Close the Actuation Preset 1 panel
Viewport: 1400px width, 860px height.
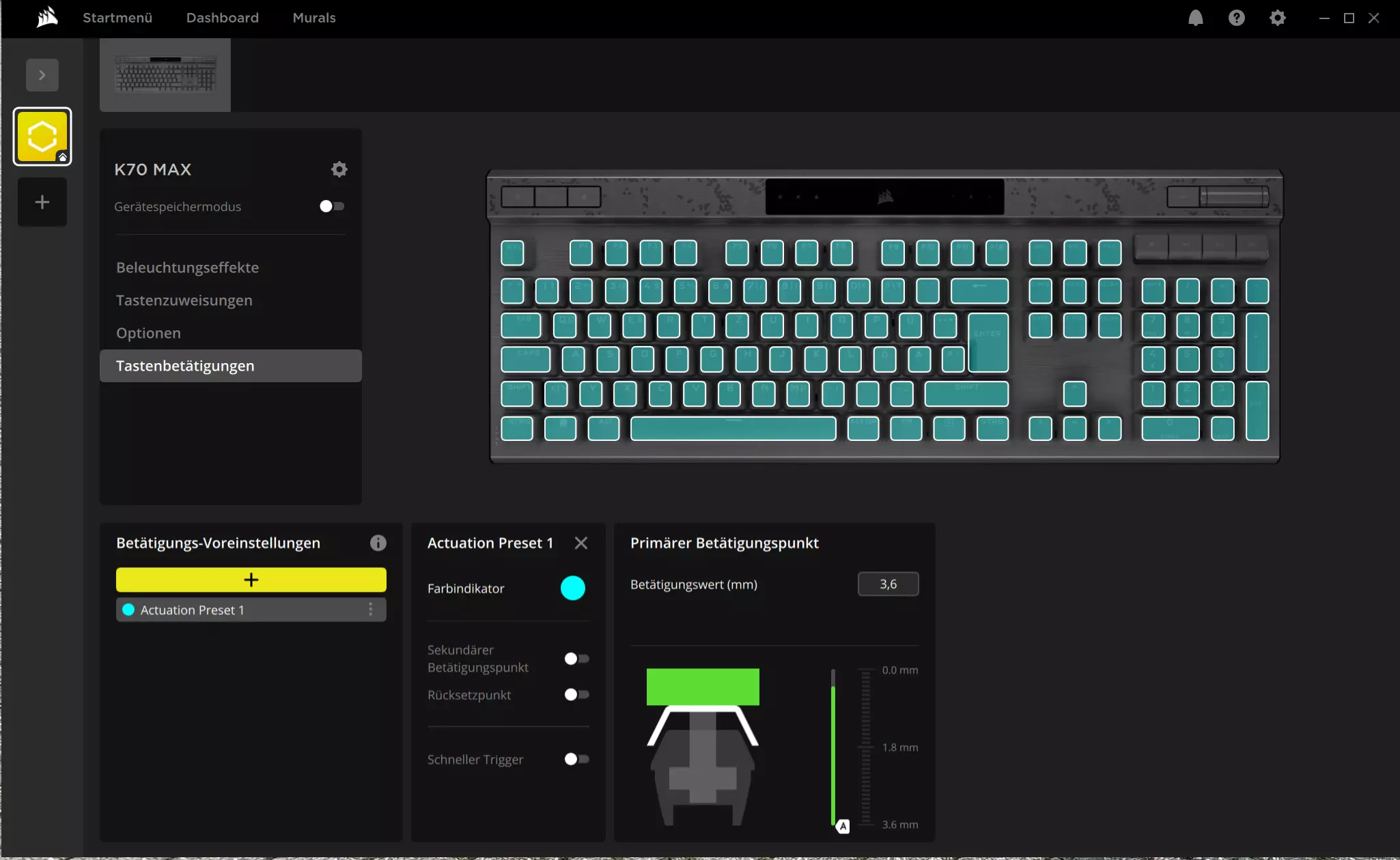[x=581, y=543]
